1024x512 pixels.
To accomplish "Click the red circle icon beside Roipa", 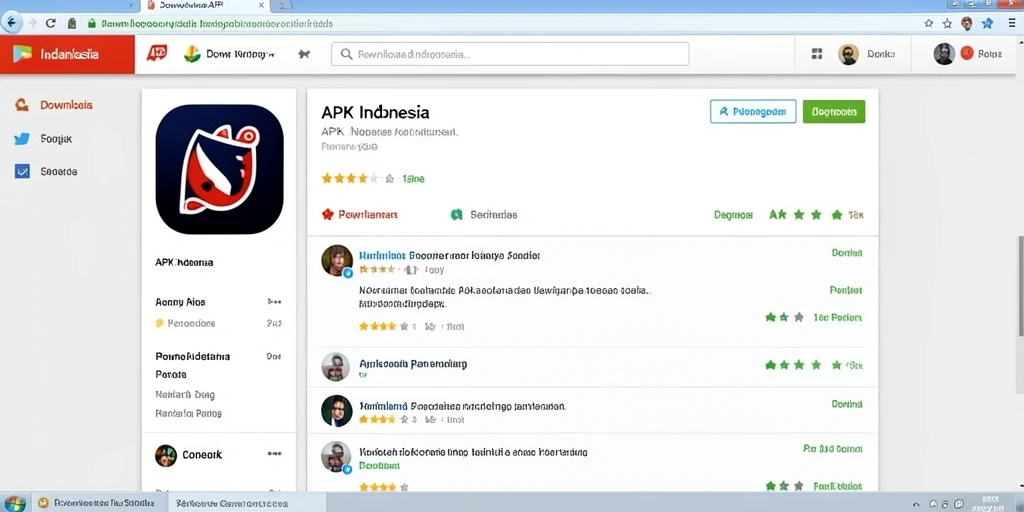I will pos(967,54).
